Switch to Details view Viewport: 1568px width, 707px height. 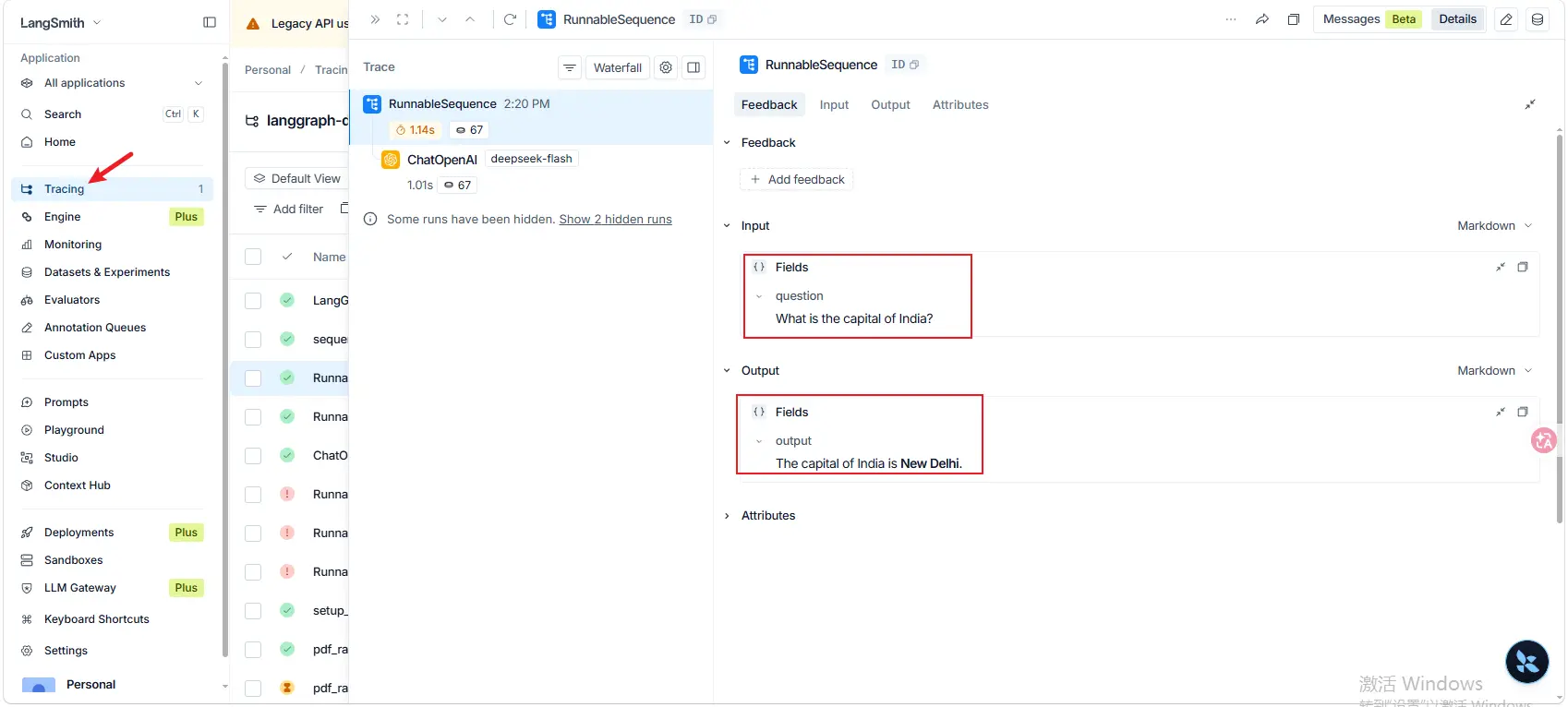(1457, 19)
